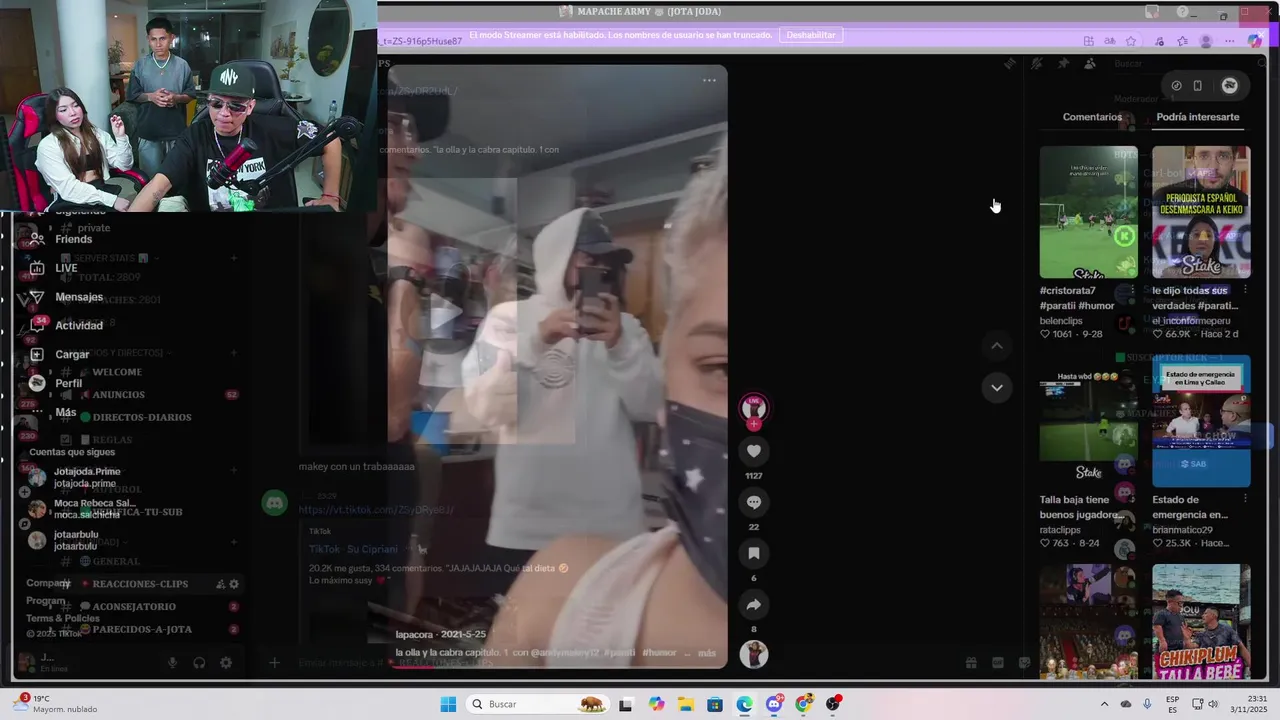
Task: Open the Talla baja tiene buenos jugadores thumbnail
Action: click(1088, 421)
